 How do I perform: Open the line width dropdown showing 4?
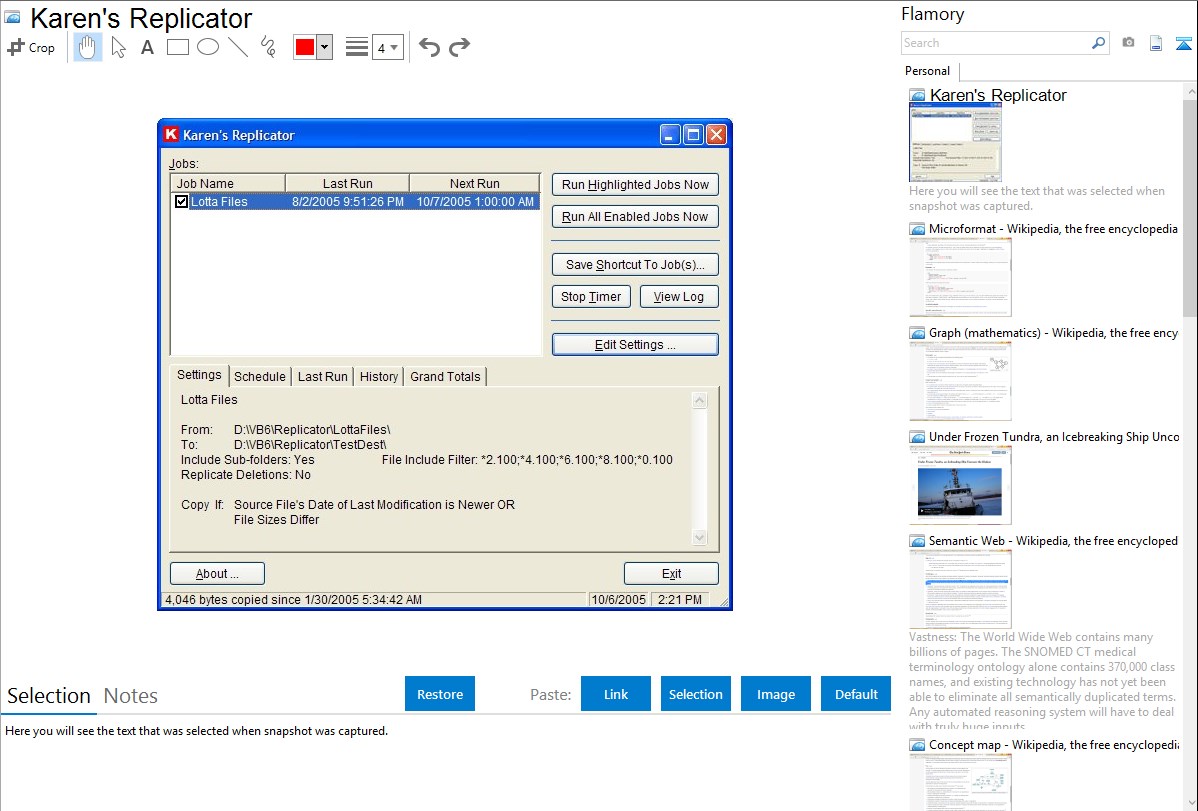387,47
